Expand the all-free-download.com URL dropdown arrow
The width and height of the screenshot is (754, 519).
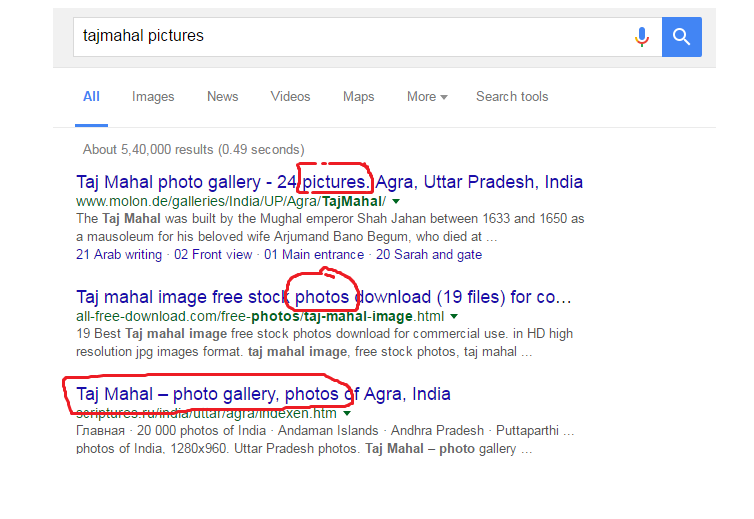coord(454,317)
